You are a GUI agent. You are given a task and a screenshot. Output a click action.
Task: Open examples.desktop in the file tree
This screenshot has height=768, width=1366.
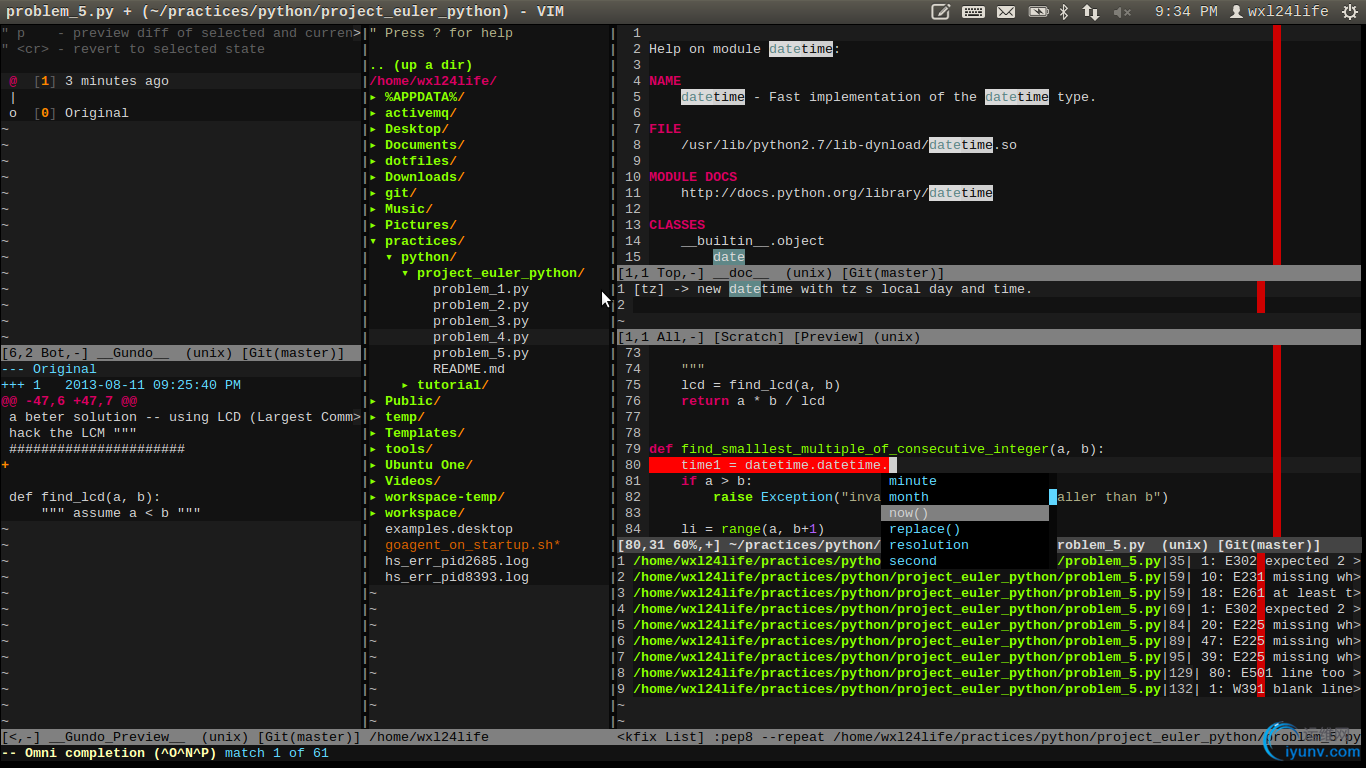[x=449, y=529]
